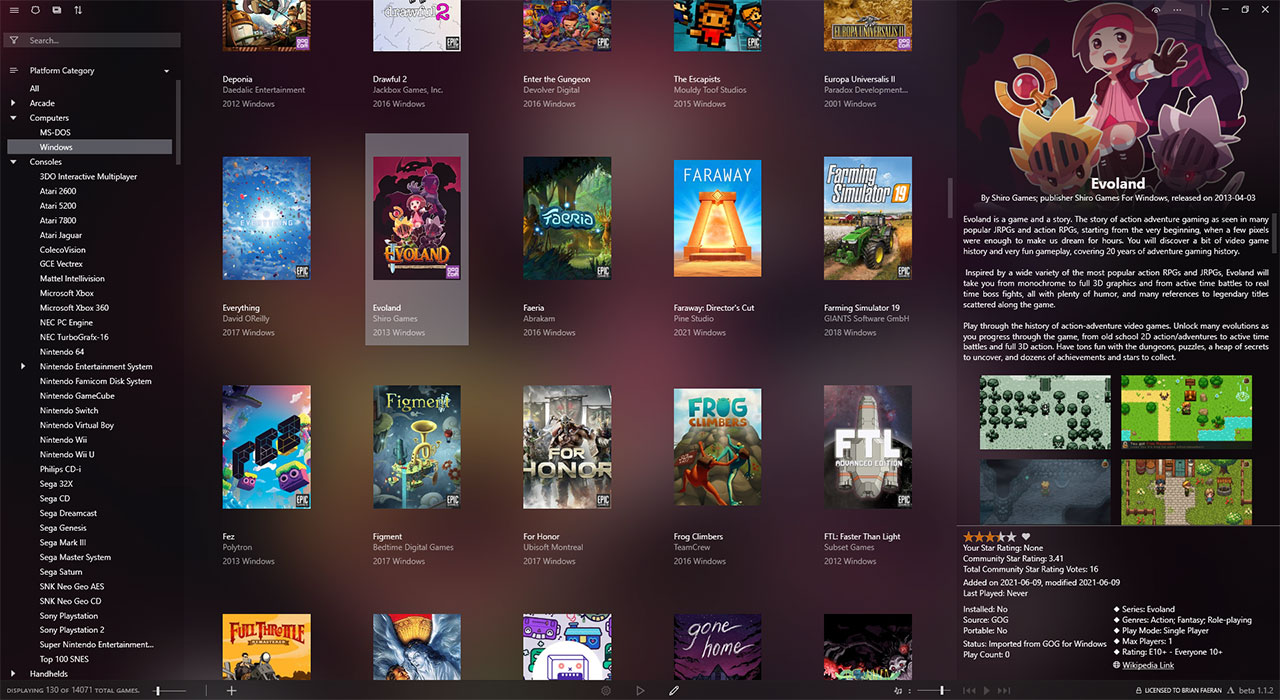Click the music note volume icon
The height and width of the screenshot is (700, 1280).
tap(898, 690)
